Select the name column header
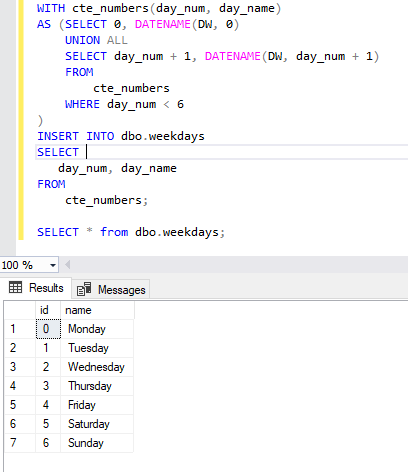Viewport: 408px width, 472px height. [x=97, y=310]
